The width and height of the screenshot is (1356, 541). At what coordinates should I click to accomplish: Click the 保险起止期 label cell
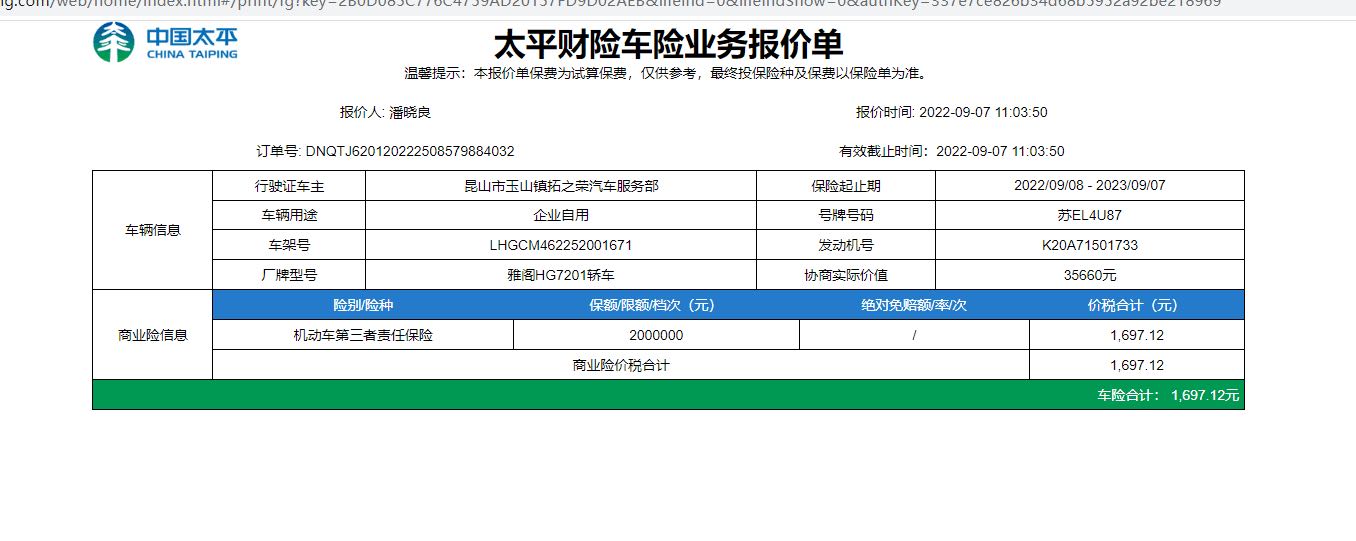coord(846,186)
